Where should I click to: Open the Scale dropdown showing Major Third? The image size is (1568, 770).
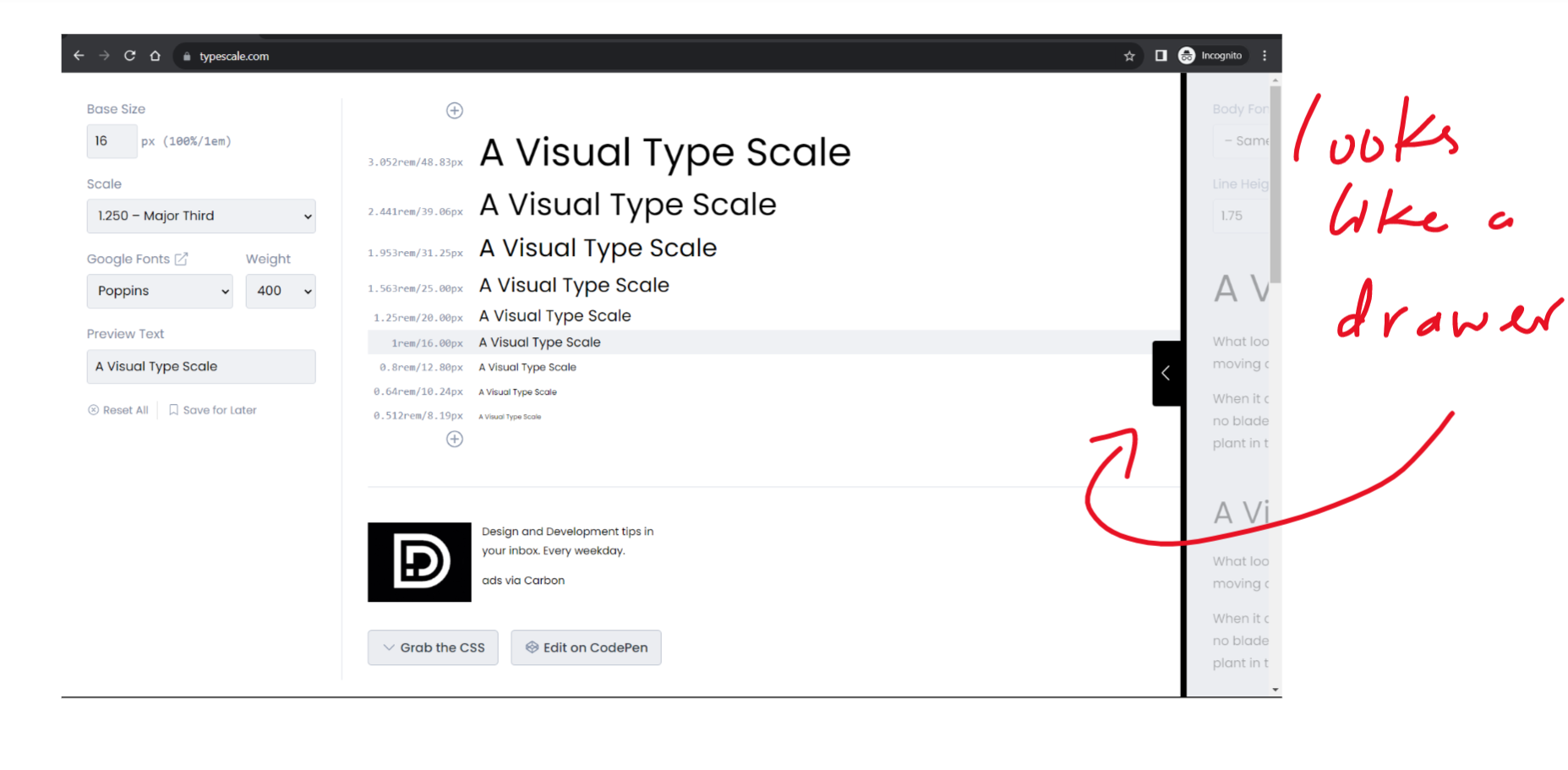pyautogui.click(x=201, y=216)
